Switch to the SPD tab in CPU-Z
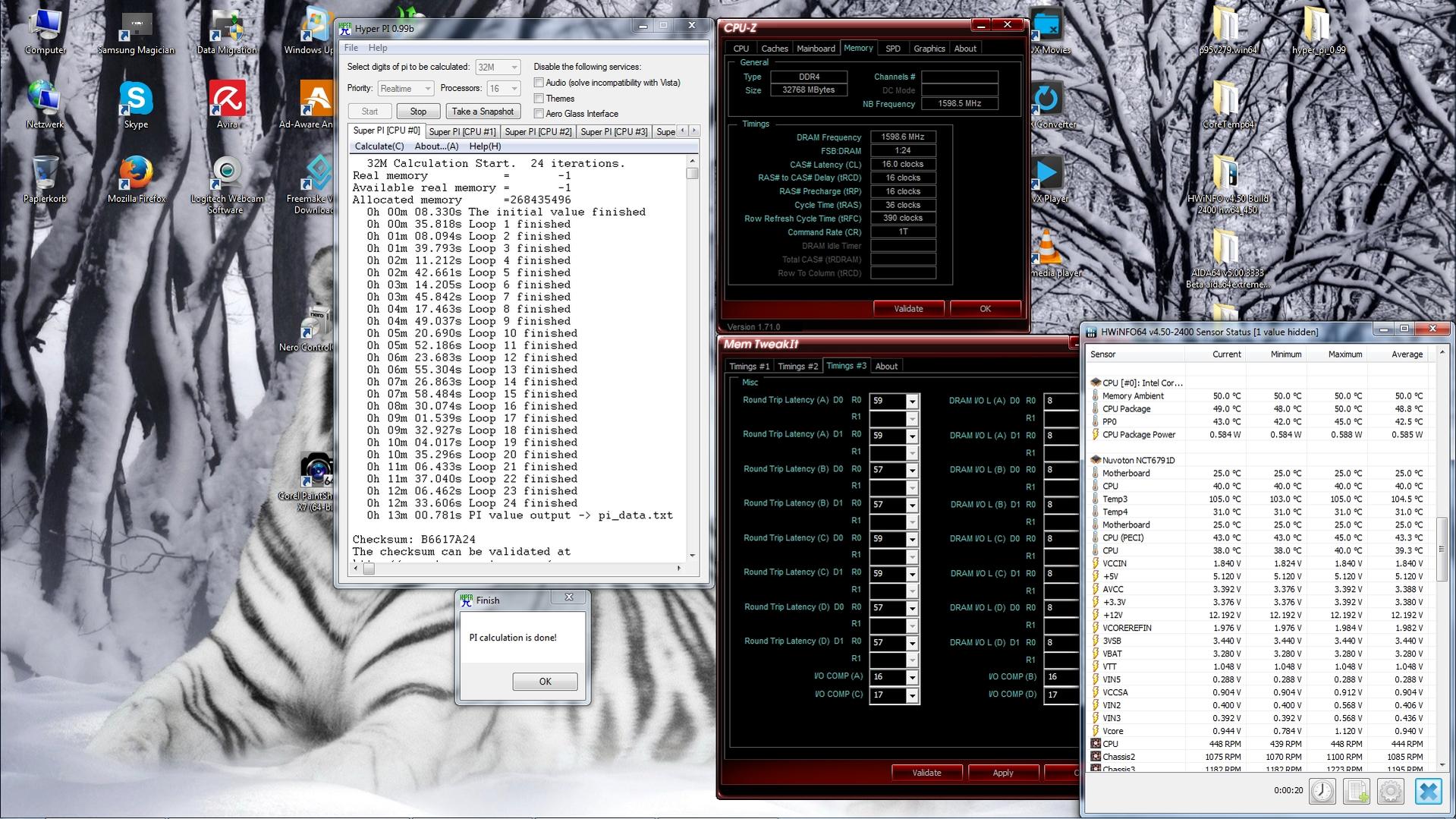1456x819 pixels. pos(893,49)
